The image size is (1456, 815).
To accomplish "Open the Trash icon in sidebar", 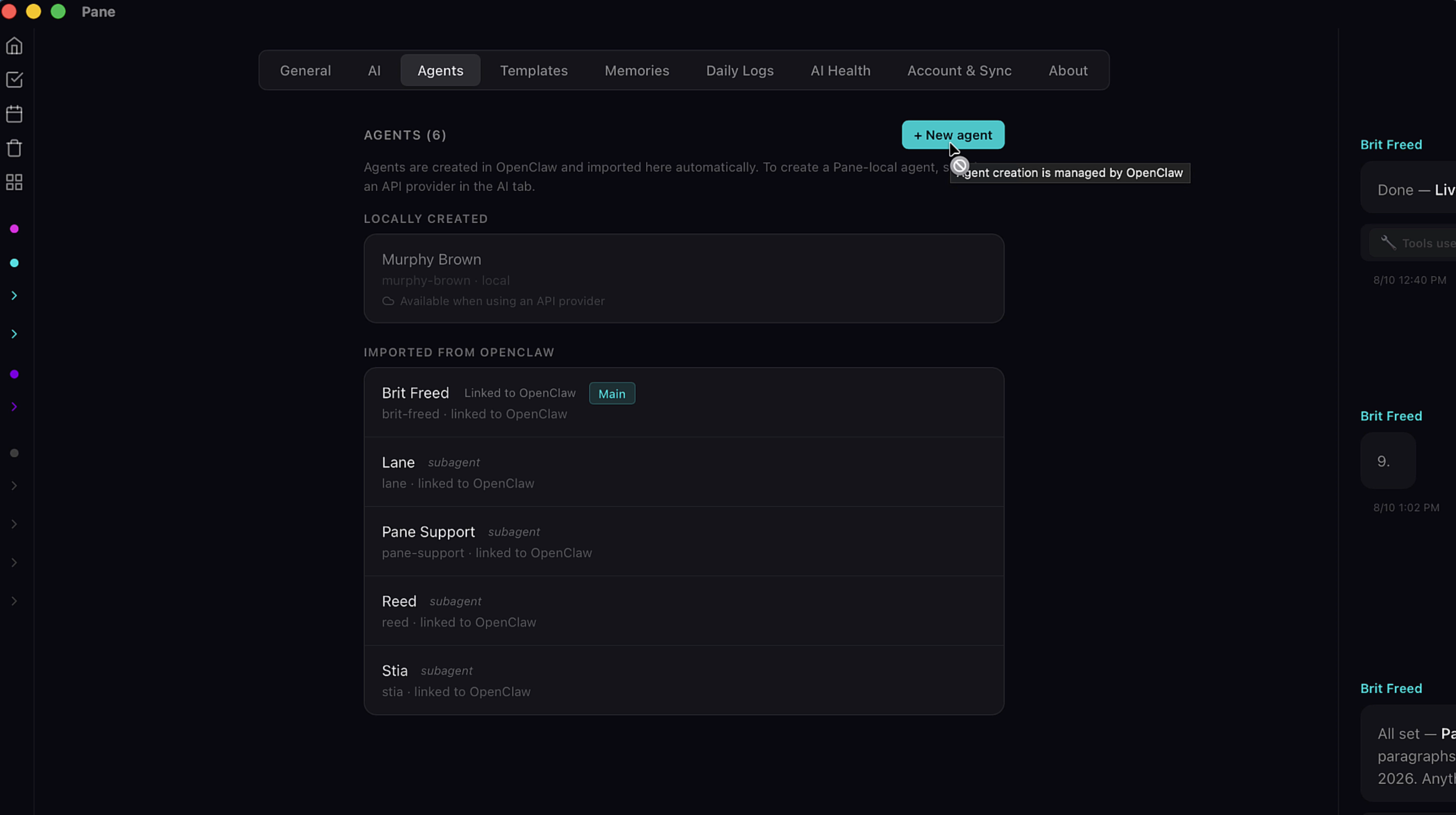I will click(14, 148).
